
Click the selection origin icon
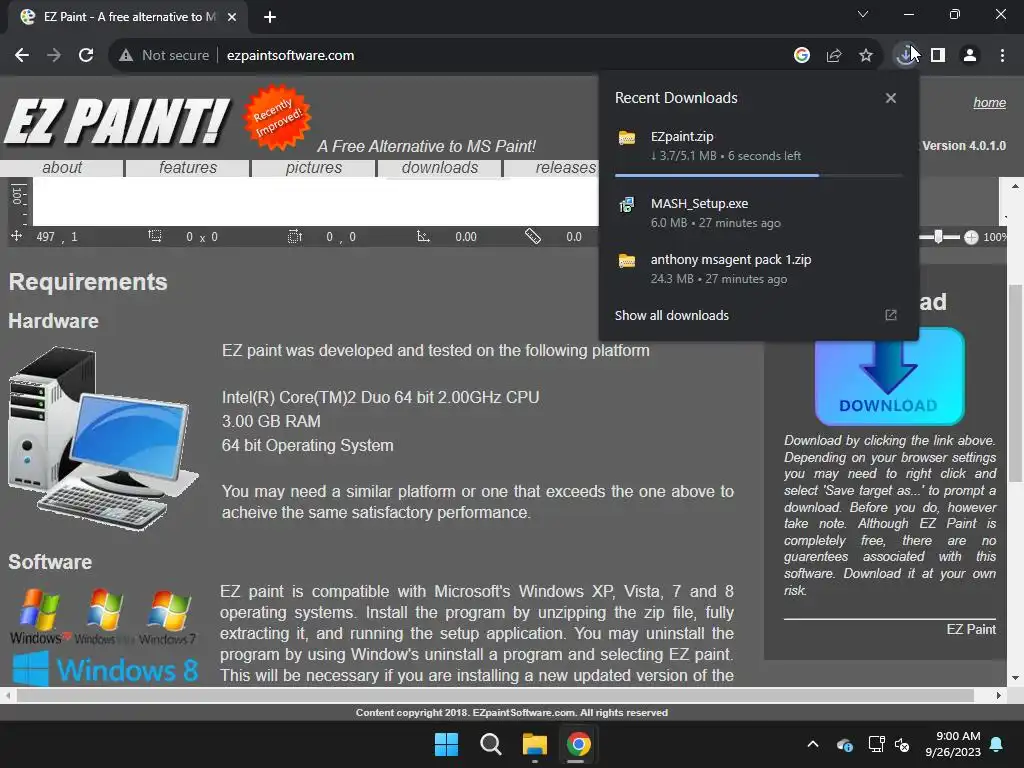click(x=295, y=236)
